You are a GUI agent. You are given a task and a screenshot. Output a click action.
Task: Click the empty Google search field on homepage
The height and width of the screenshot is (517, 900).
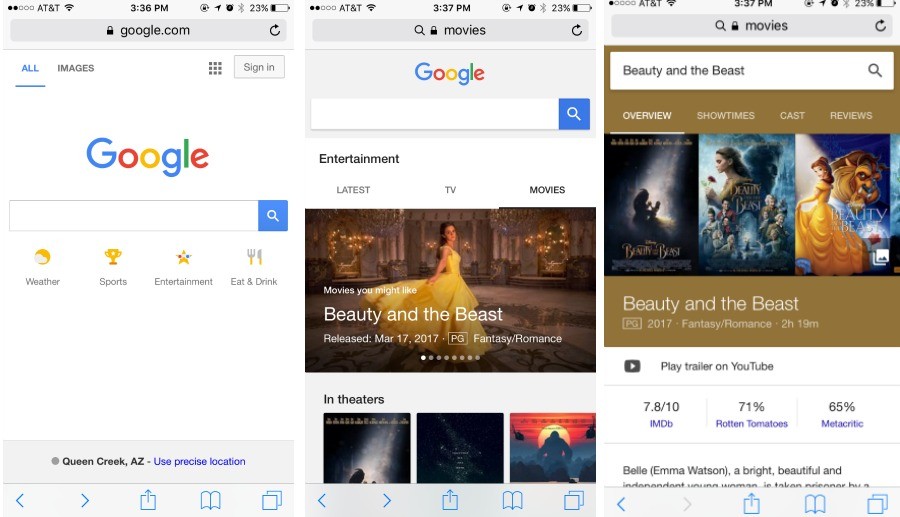[134, 216]
